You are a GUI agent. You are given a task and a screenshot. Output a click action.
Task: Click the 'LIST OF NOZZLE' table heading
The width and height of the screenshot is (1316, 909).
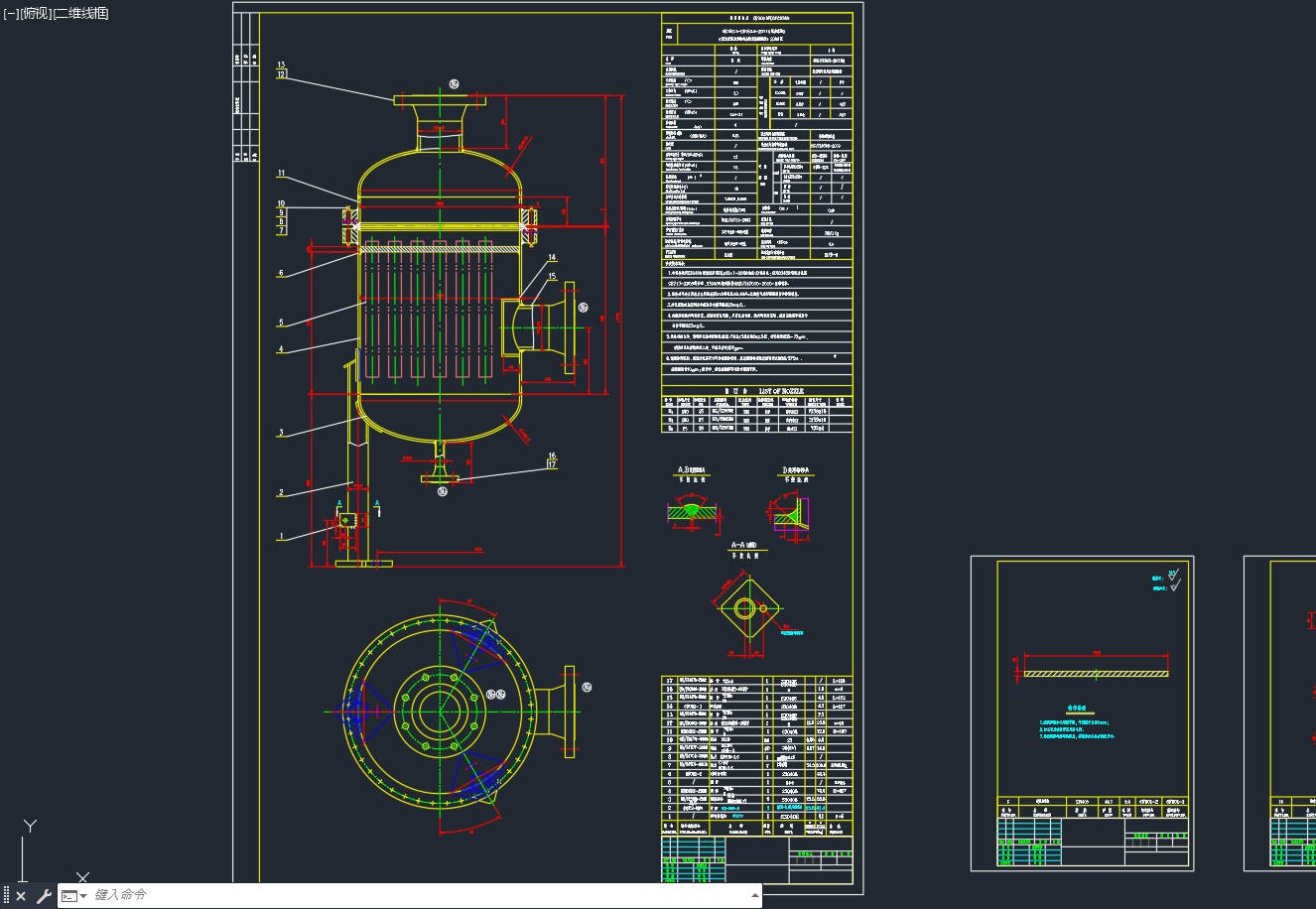pos(782,392)
